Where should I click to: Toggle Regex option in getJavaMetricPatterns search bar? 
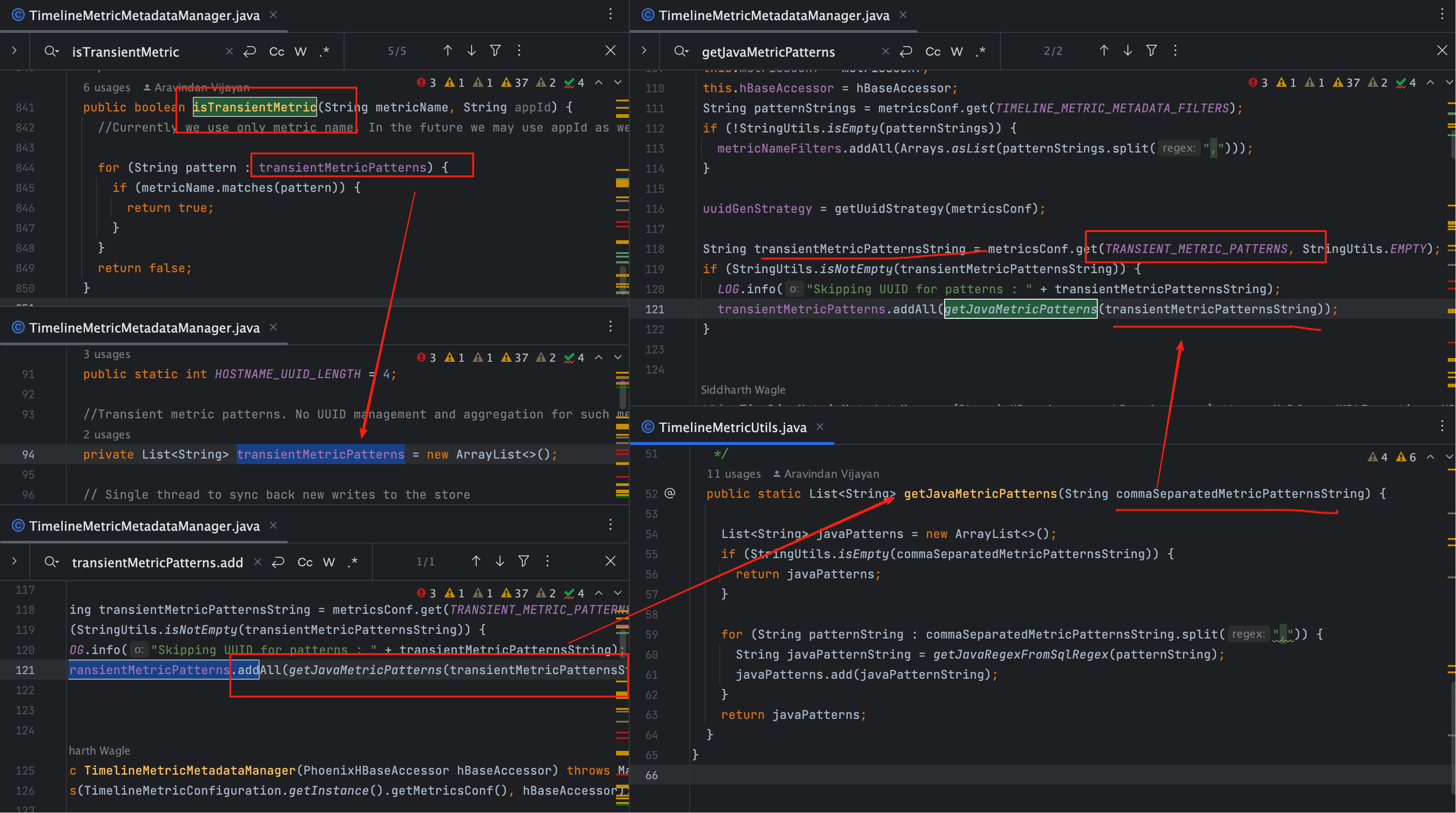[x=981, y=52]
